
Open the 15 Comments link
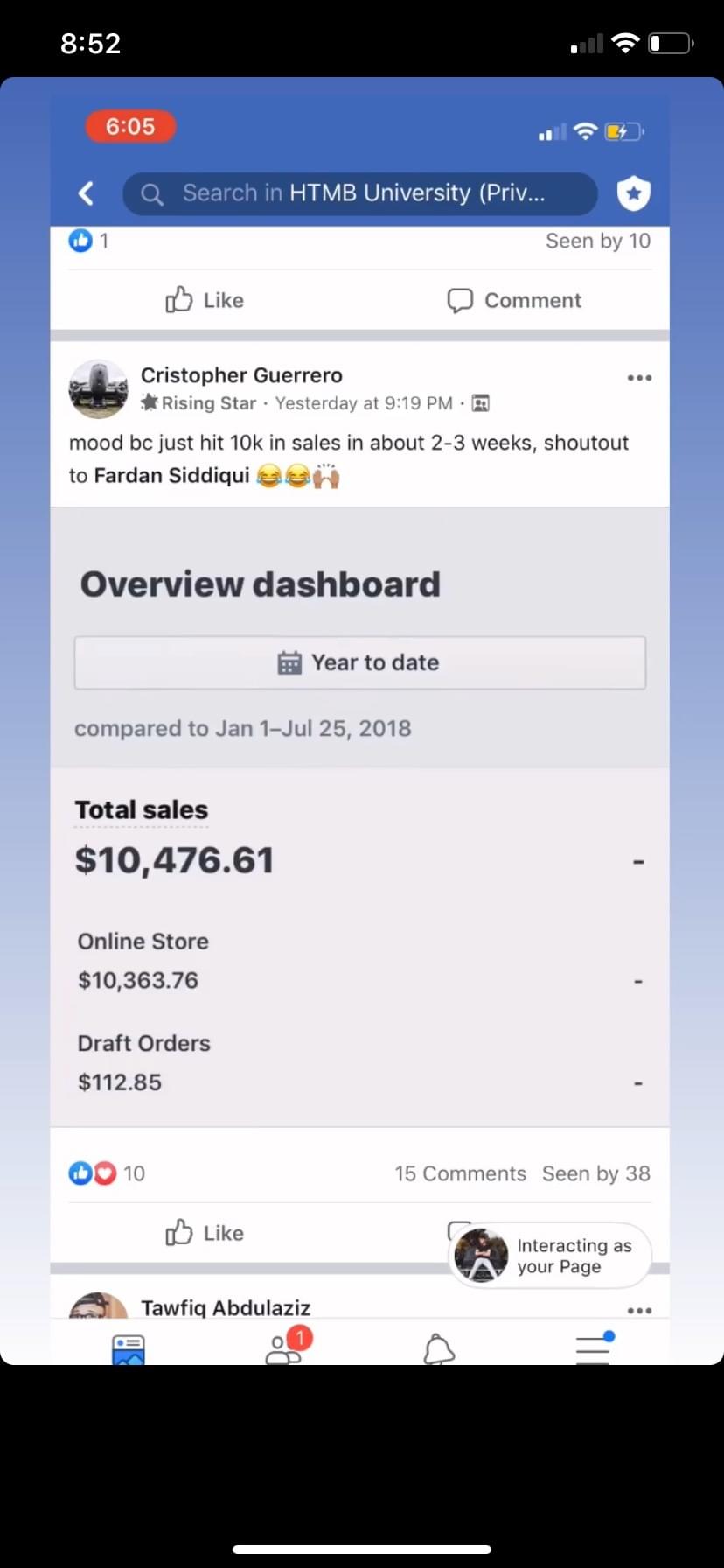(460, 1173)
